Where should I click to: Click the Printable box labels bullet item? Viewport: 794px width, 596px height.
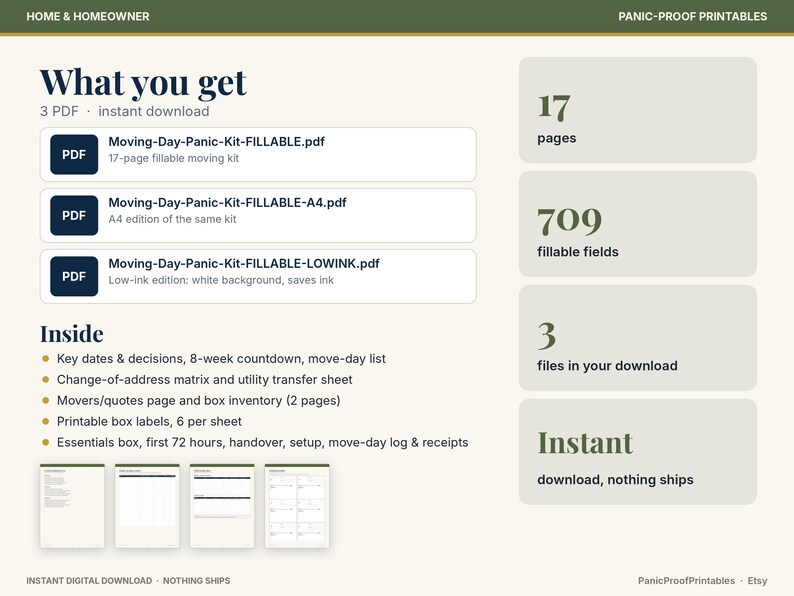pyautogui.click(x=149, y=421)
